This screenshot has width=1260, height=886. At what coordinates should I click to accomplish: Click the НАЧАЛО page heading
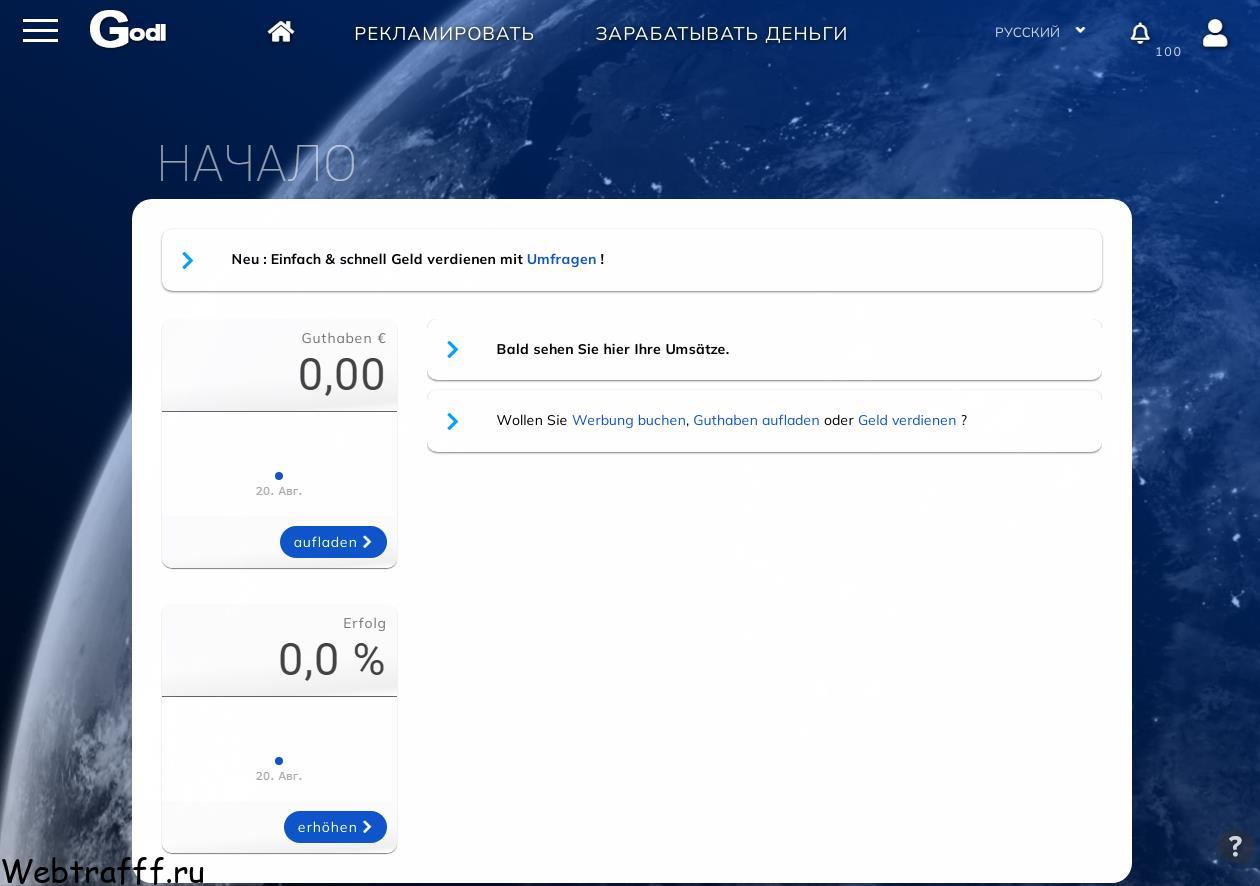[257, 163]
